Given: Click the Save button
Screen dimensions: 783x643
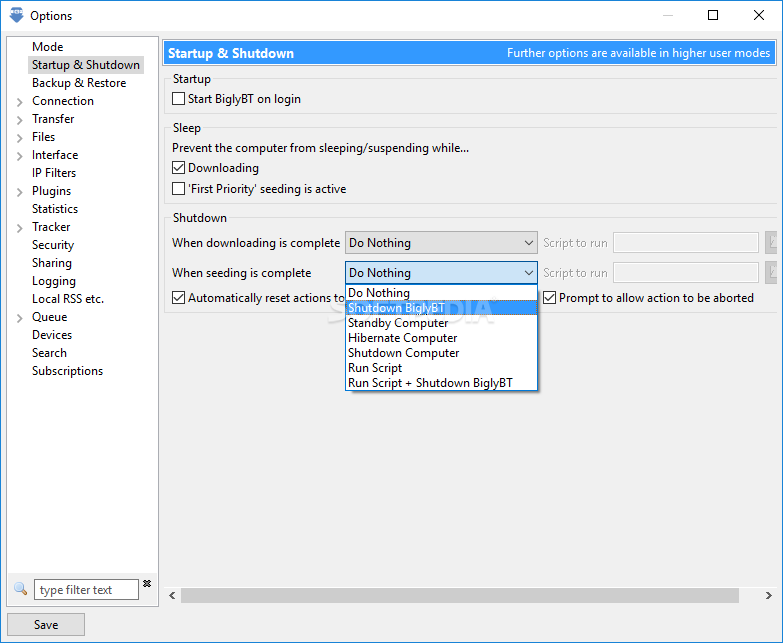Looking at the screenshot, I should [46, 625].
